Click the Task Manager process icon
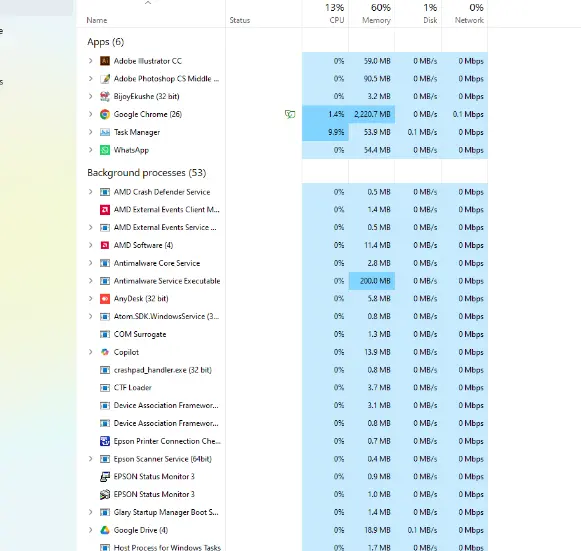 (x=105, y=132)
